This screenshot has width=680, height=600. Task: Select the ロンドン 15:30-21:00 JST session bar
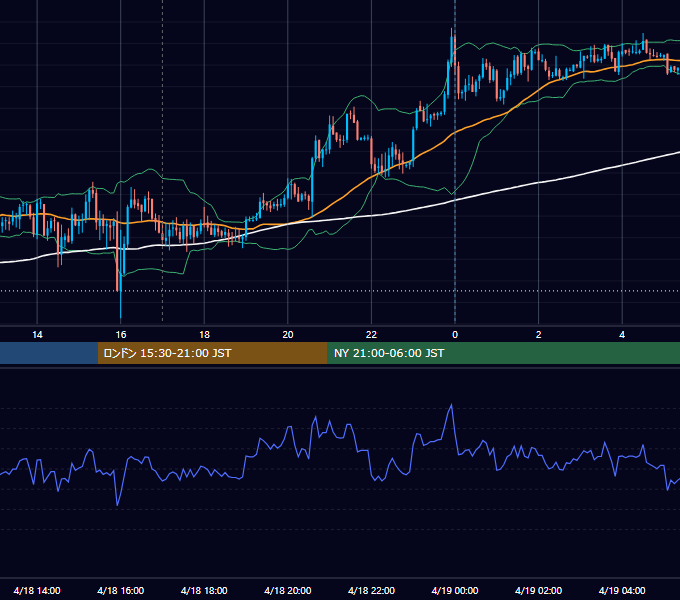click(x=212, y=353)
